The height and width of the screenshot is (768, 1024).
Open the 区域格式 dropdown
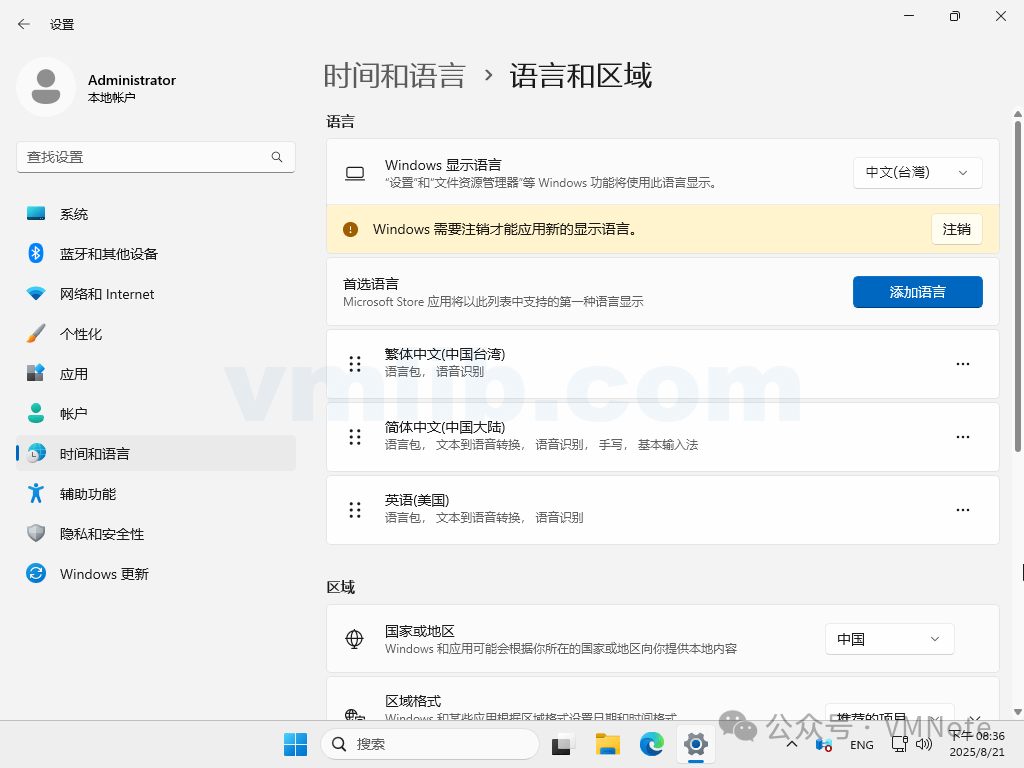pyautogui.click(x=889, y=714)
